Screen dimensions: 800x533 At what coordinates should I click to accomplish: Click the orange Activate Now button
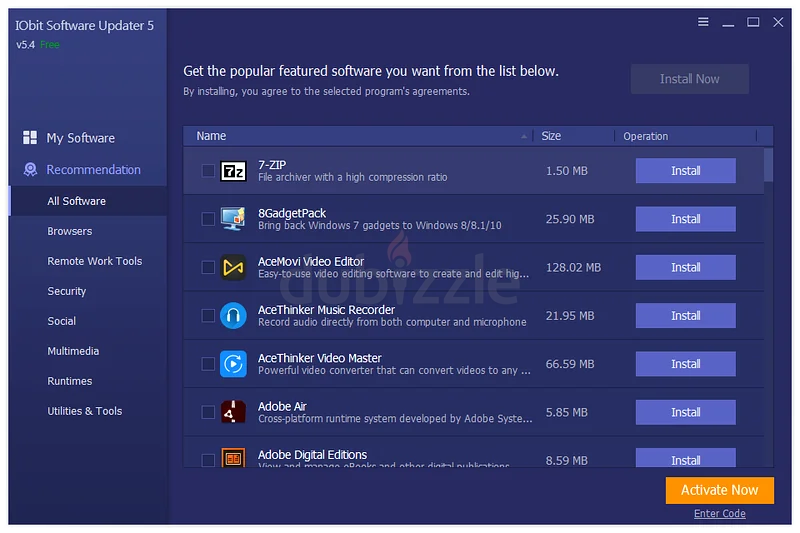(x=719, y=490)
